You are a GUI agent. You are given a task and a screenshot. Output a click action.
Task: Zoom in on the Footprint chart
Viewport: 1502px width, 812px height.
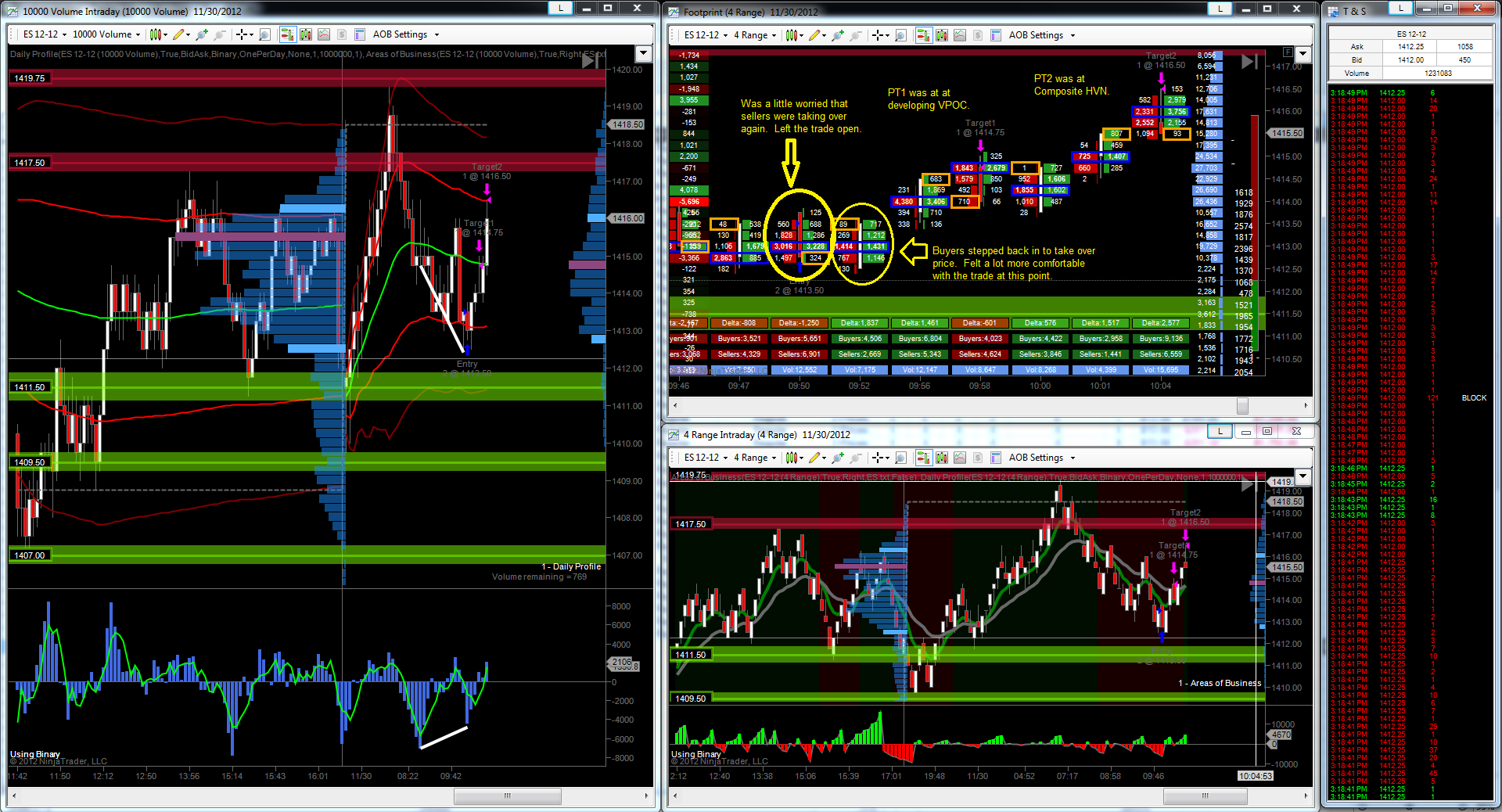point(838,35)
